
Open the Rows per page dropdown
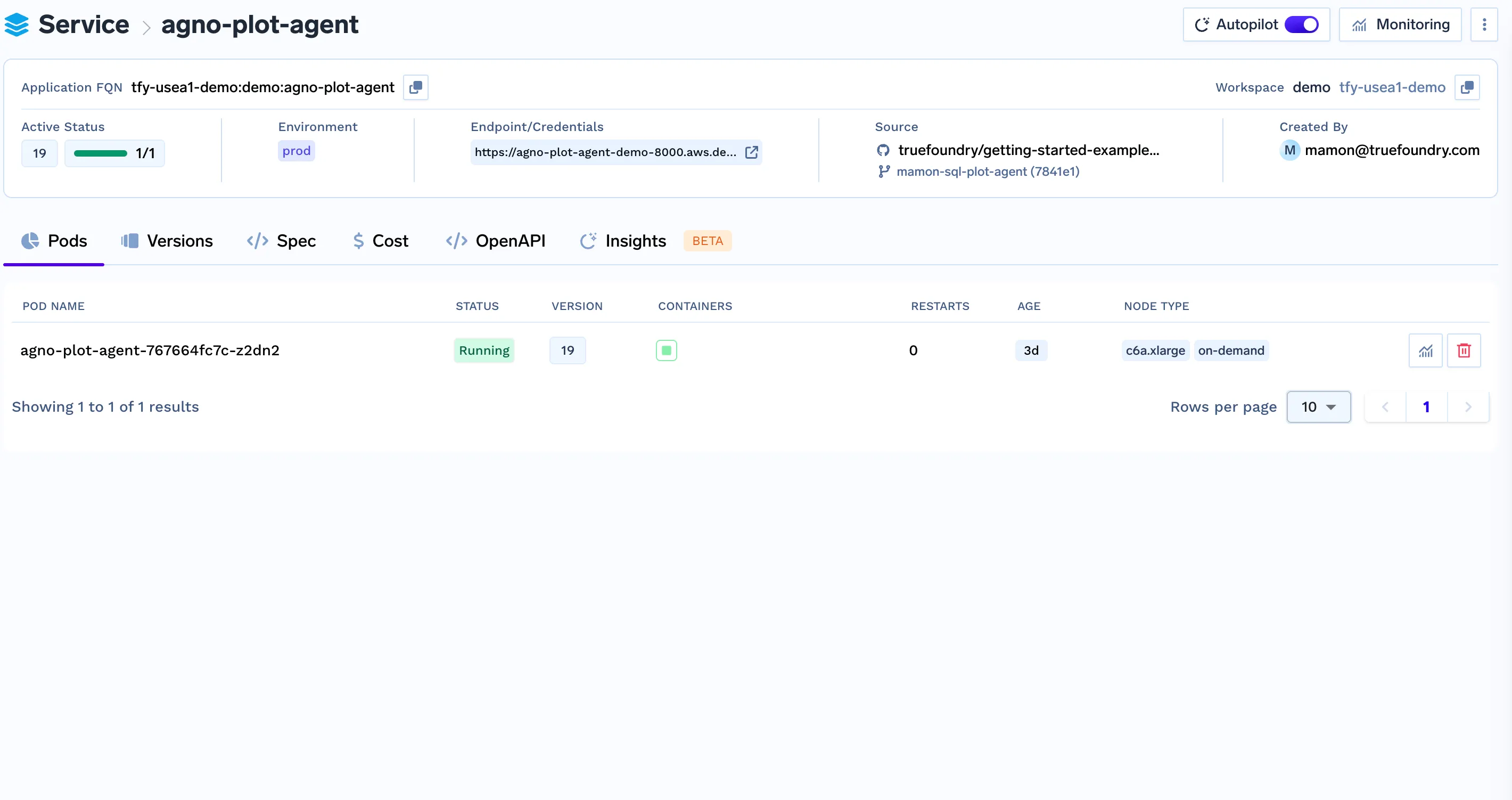pos(1318,407)
